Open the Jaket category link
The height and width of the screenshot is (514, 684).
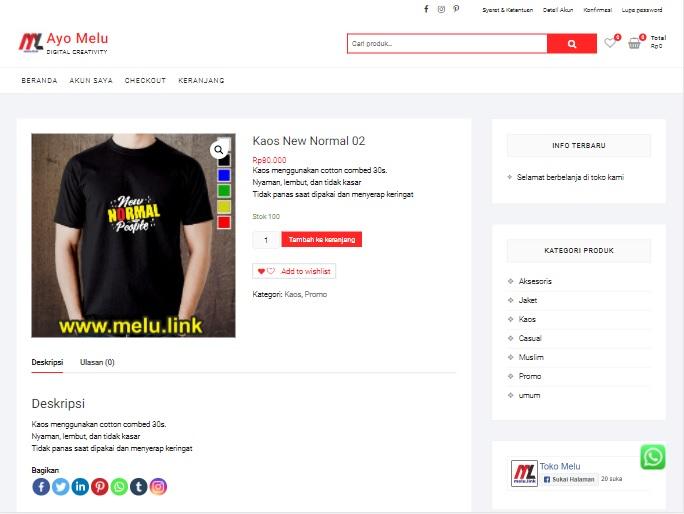click(528, 300)
